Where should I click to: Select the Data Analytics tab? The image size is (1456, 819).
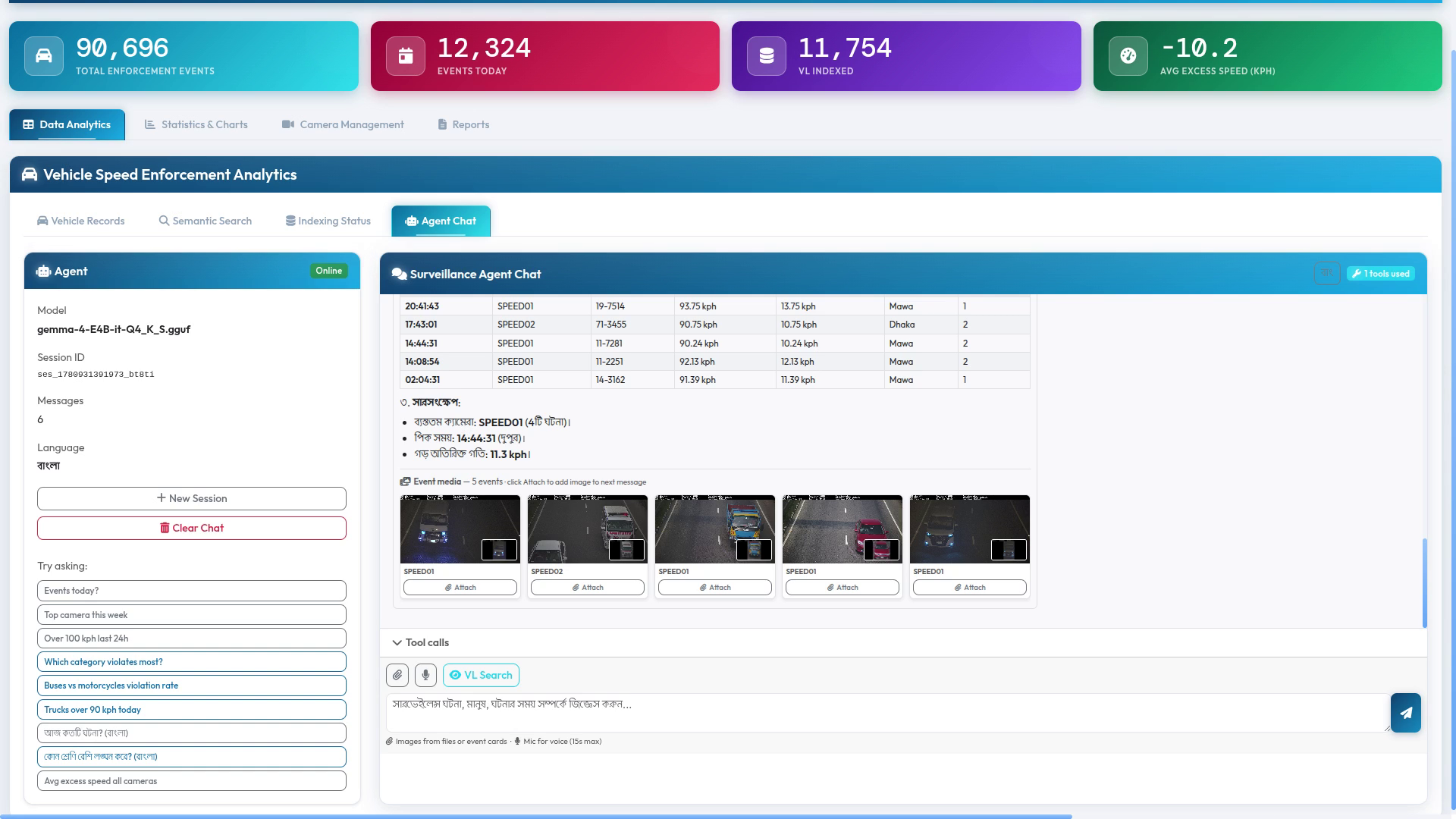click(67, 124)
